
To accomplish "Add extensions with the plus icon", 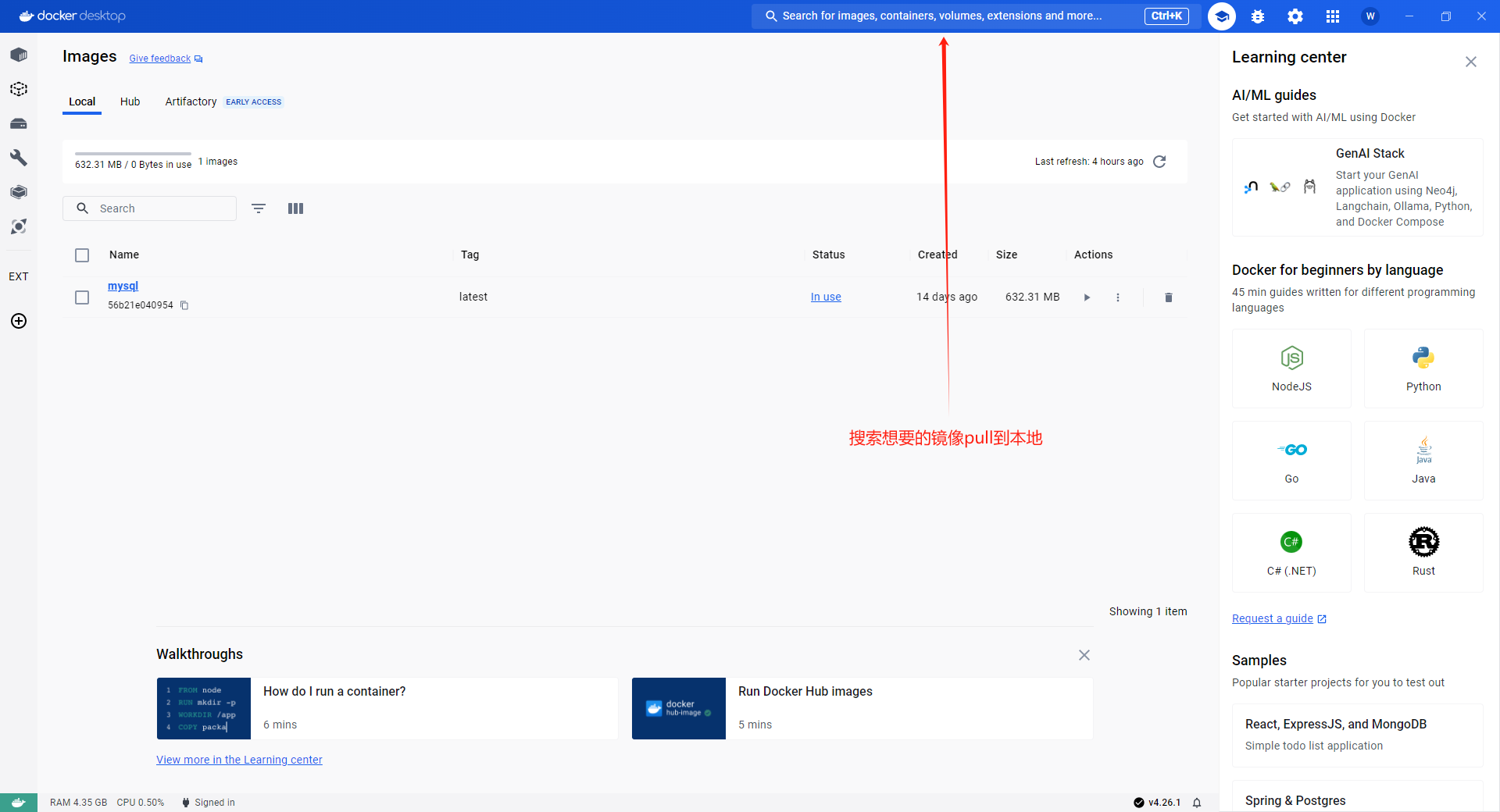I will pyautogui.click(x=19, y=321).
